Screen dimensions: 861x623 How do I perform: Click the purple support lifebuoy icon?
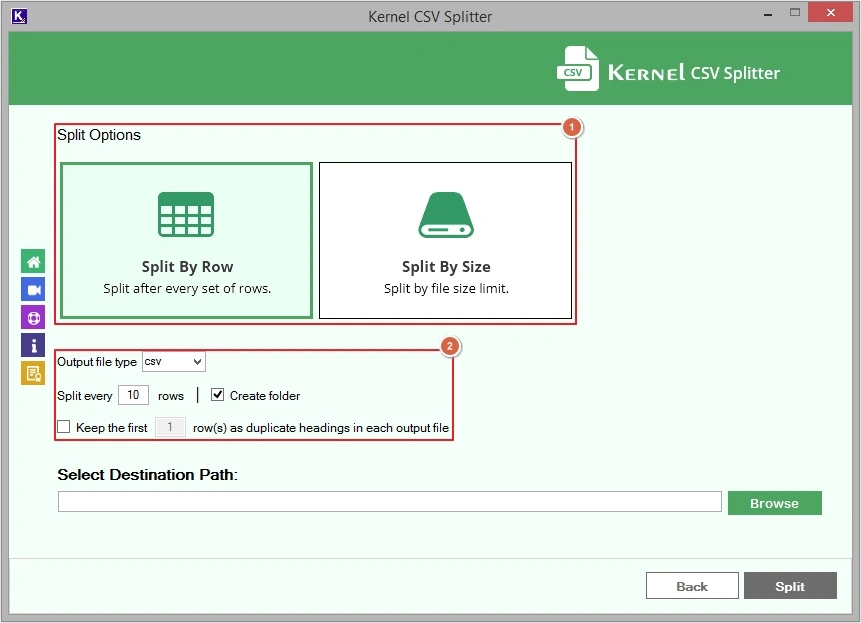tap(33, 317)
